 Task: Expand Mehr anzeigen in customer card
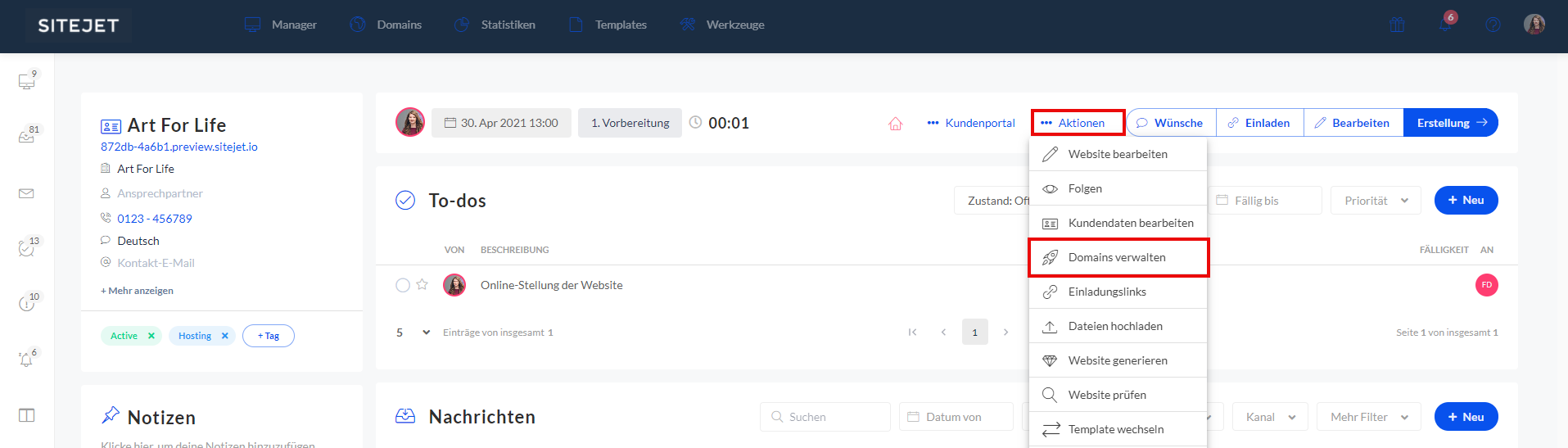(137, 291)
